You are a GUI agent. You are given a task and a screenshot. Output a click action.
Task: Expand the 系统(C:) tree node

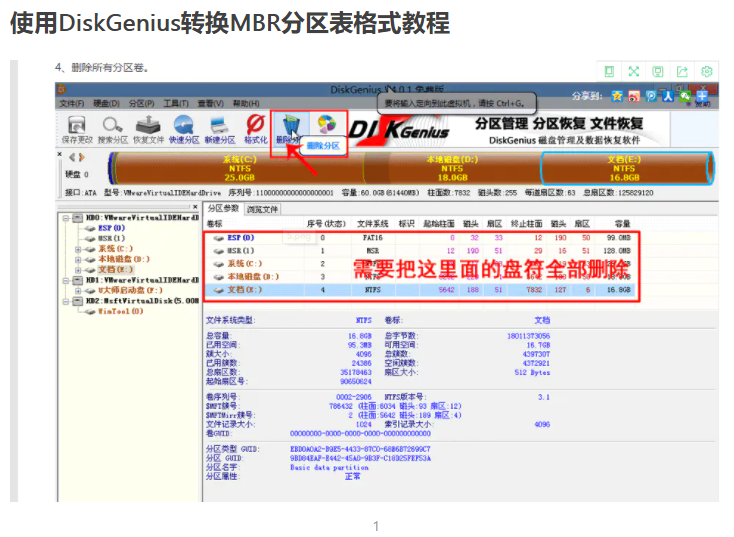(x=78, y=249)
